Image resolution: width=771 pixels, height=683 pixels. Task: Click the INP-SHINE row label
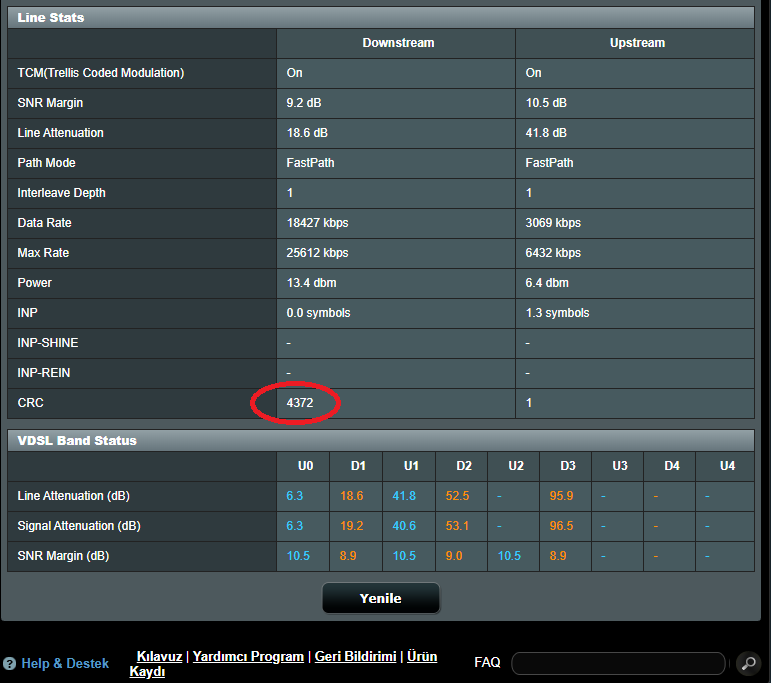(48, 343)
